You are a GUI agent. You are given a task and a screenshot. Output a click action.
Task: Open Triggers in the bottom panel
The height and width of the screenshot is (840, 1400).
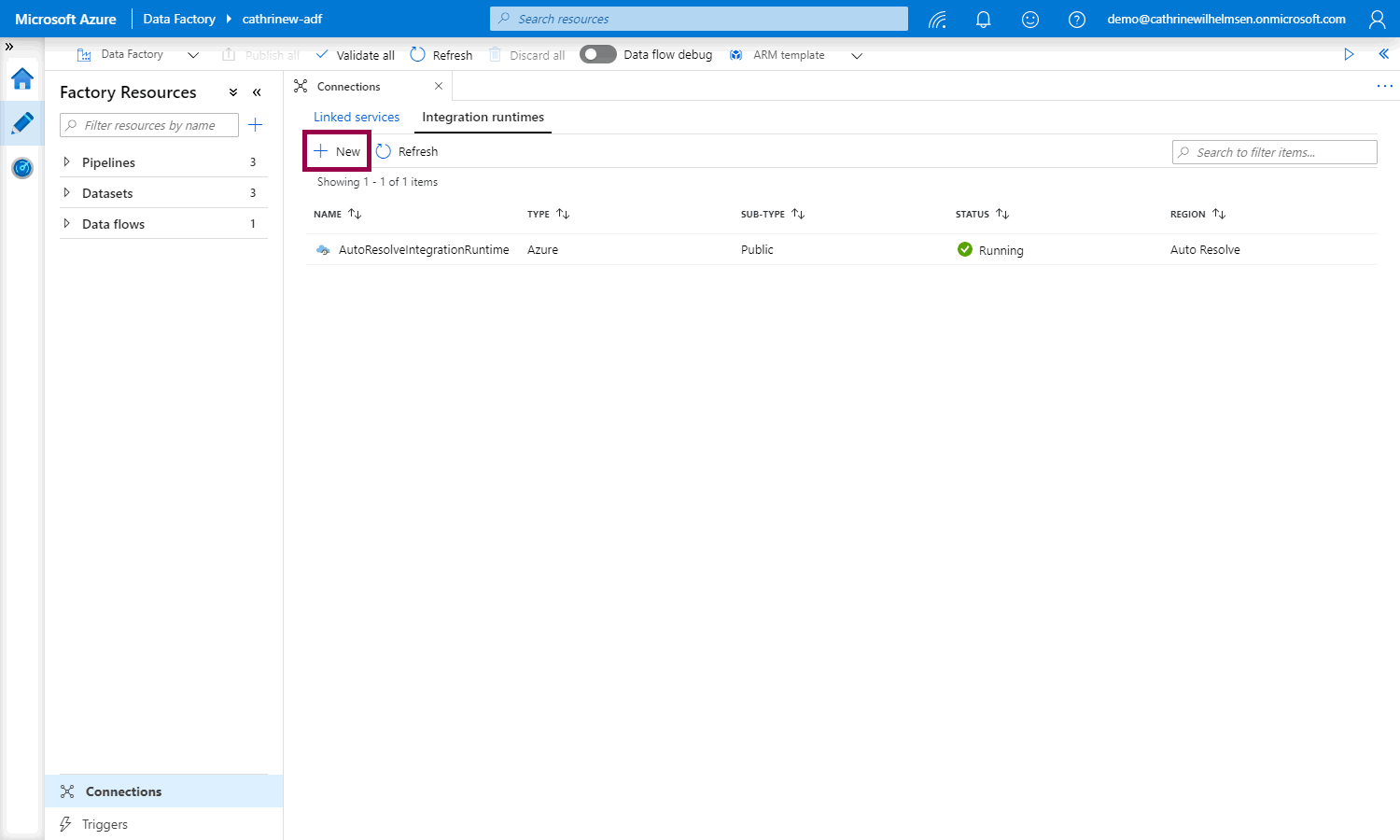click(x=105, y=824)
